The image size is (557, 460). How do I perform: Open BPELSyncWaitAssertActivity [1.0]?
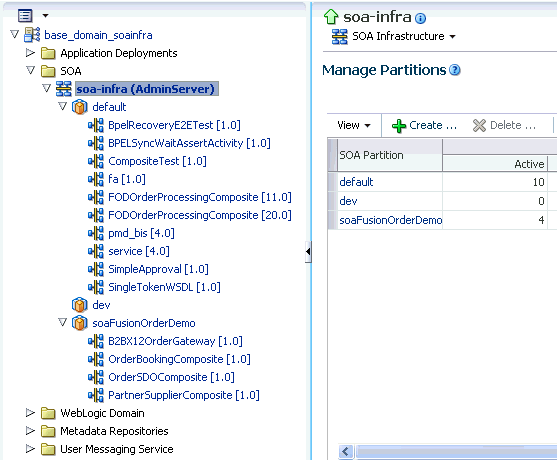point(189,143)
